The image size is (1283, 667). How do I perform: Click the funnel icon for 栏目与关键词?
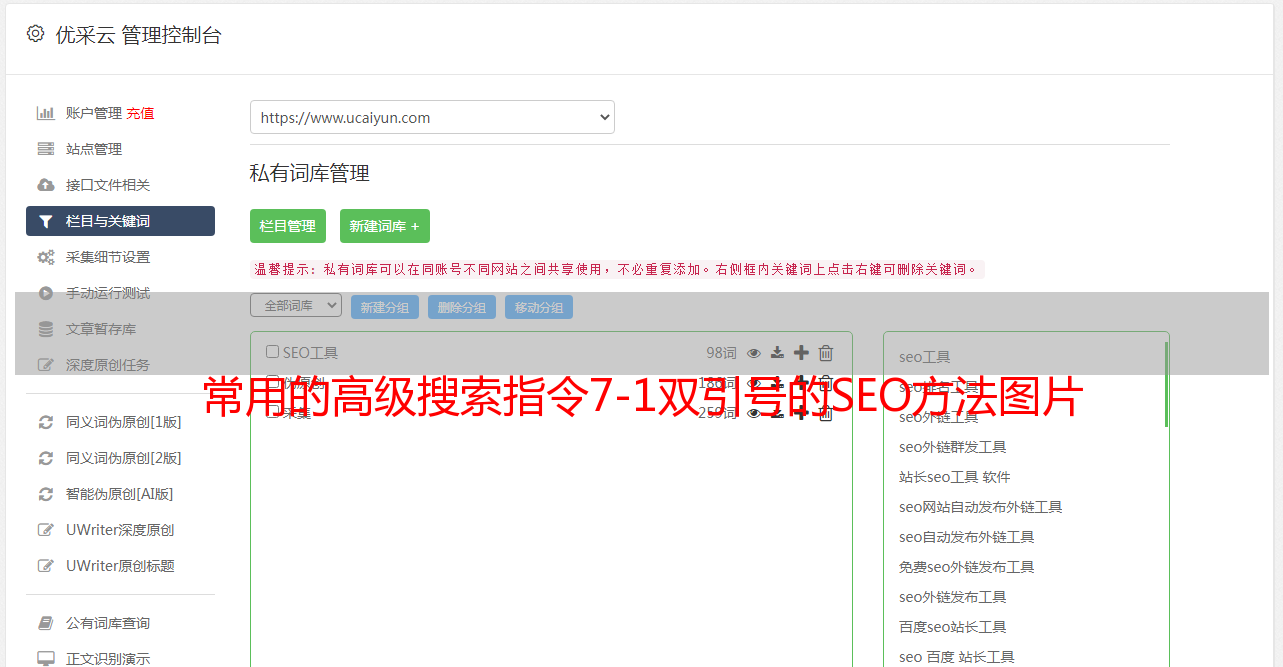[x=46, y=221]
